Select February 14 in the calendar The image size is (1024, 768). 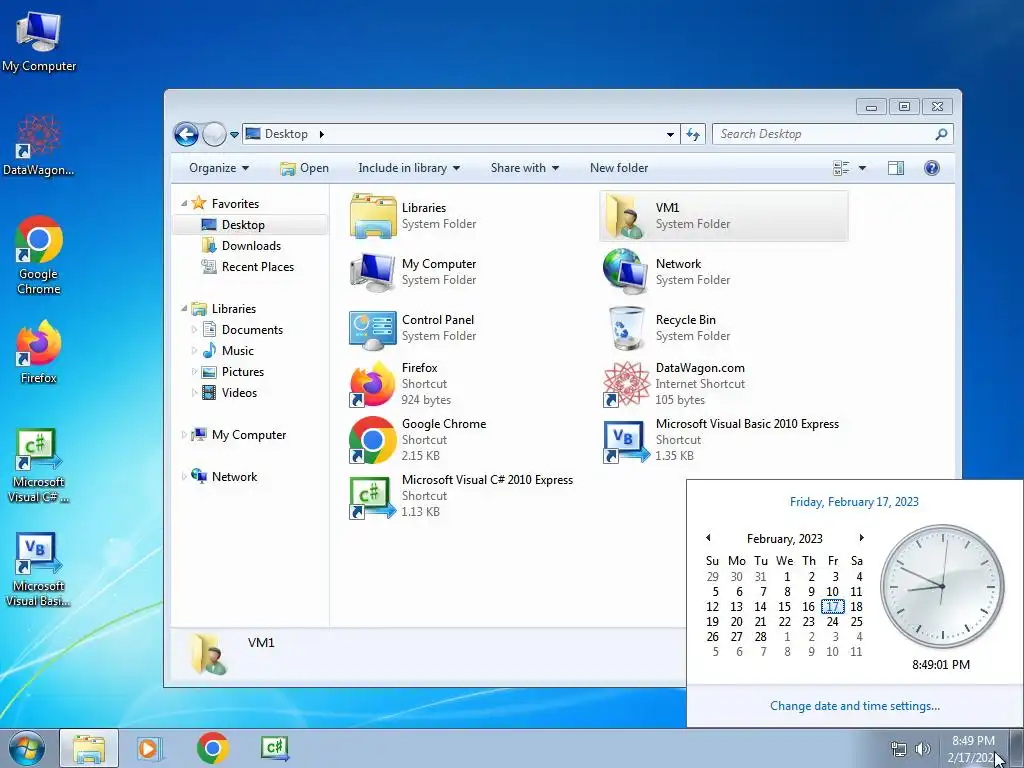pos(760,607)
